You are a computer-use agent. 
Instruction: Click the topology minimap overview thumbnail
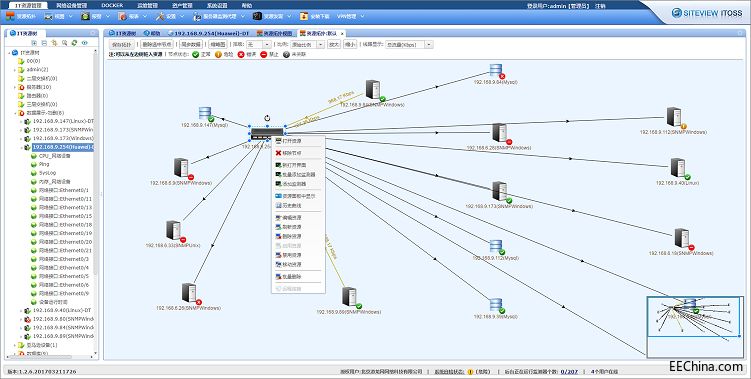tap(695, 326)
